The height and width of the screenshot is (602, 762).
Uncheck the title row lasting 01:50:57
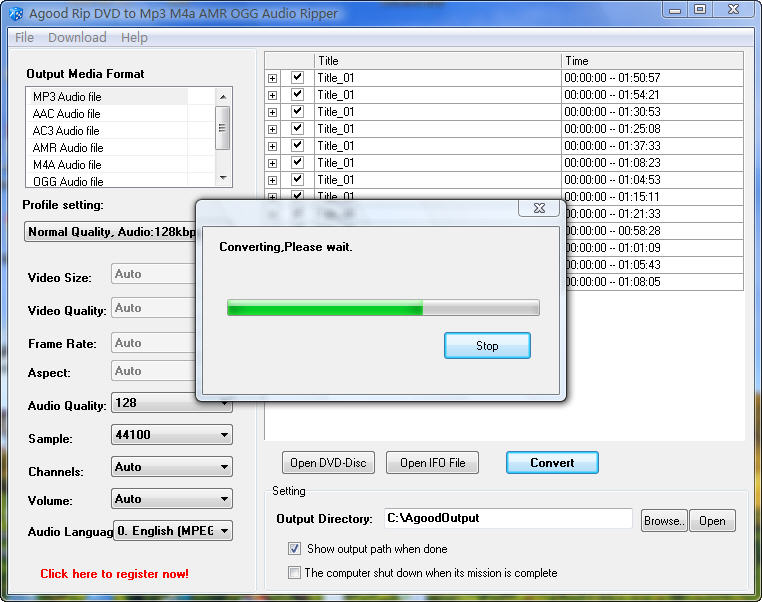pos(297,77)
